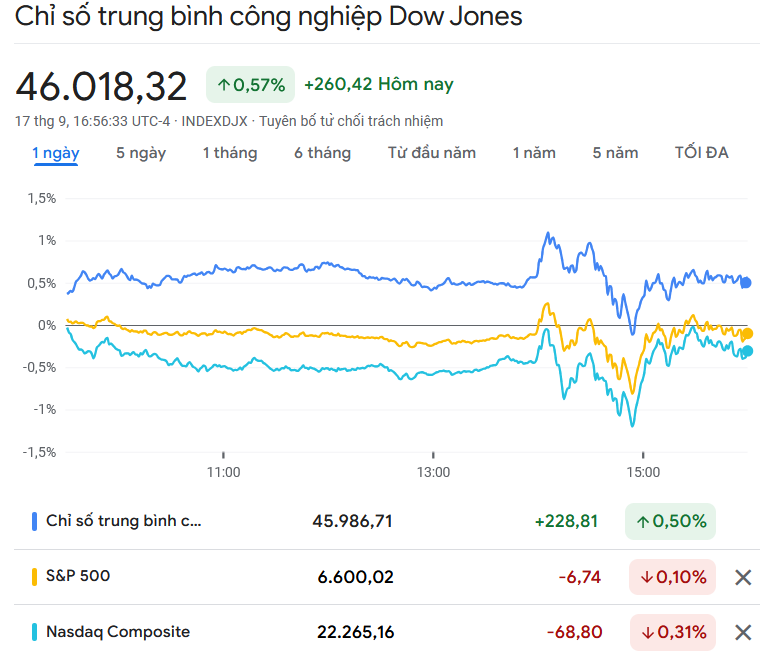This screenshot has height=659, width=760.
Task: Click the +260,42 Hôm nay change text
Action: point(379,84)
